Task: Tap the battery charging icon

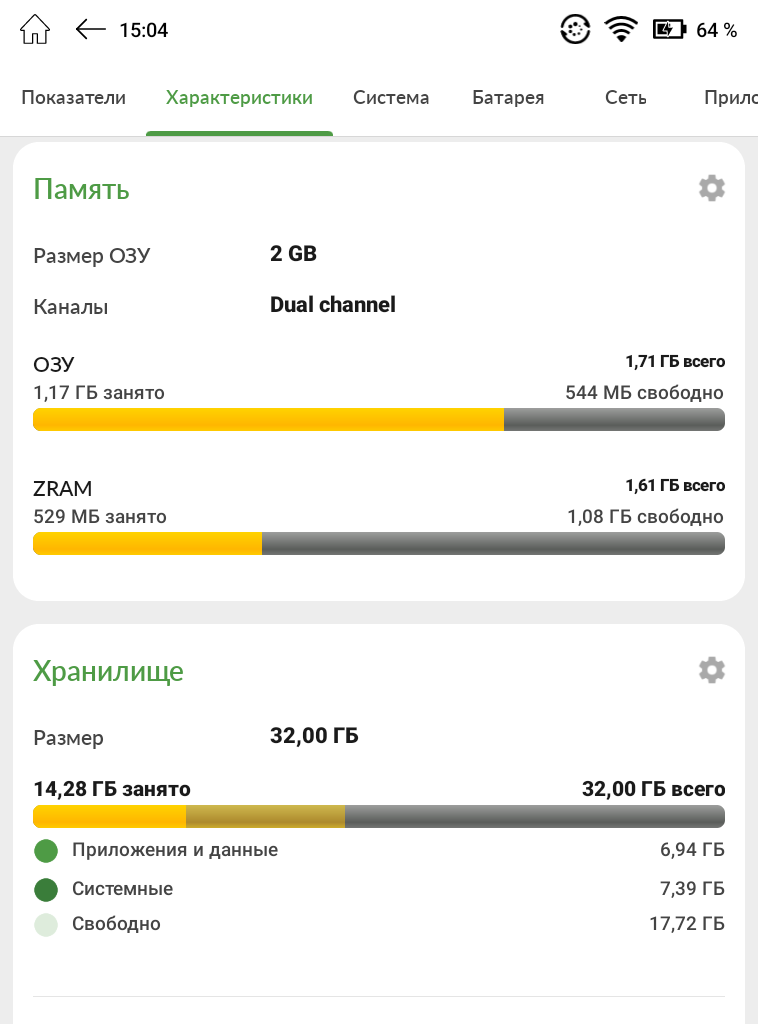Action: point(669,29)
